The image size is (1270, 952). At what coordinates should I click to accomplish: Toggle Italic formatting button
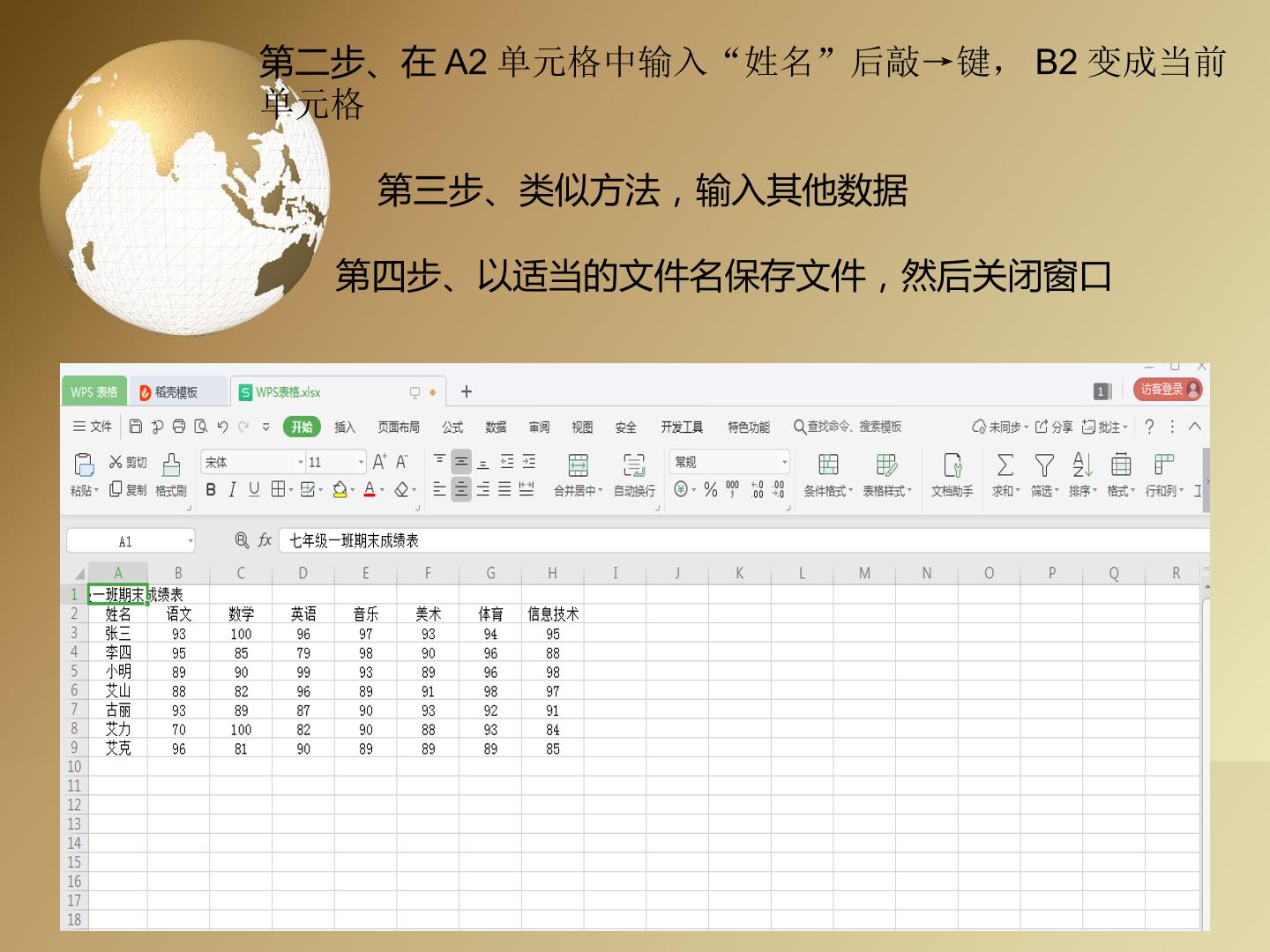(x=232, y=489)
